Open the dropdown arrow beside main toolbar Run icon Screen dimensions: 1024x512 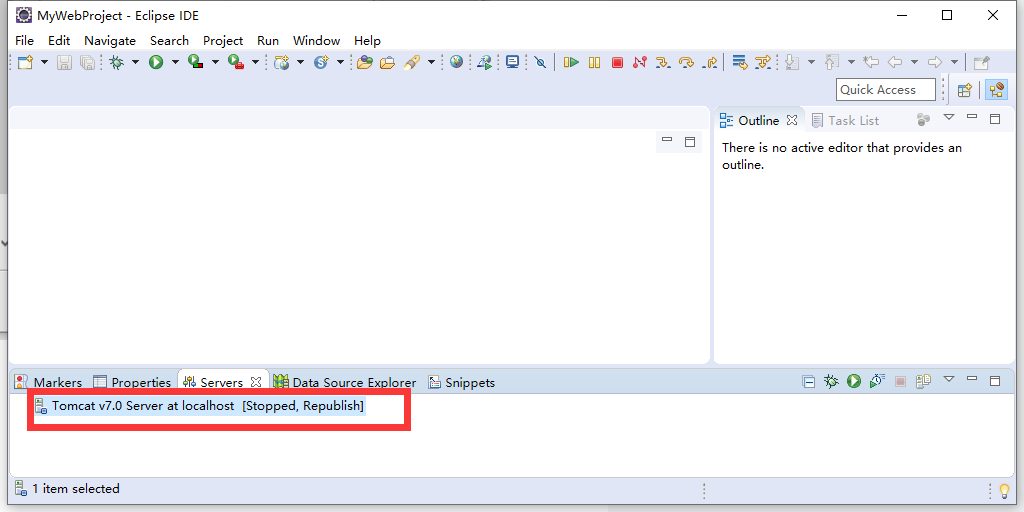point(175,62)
